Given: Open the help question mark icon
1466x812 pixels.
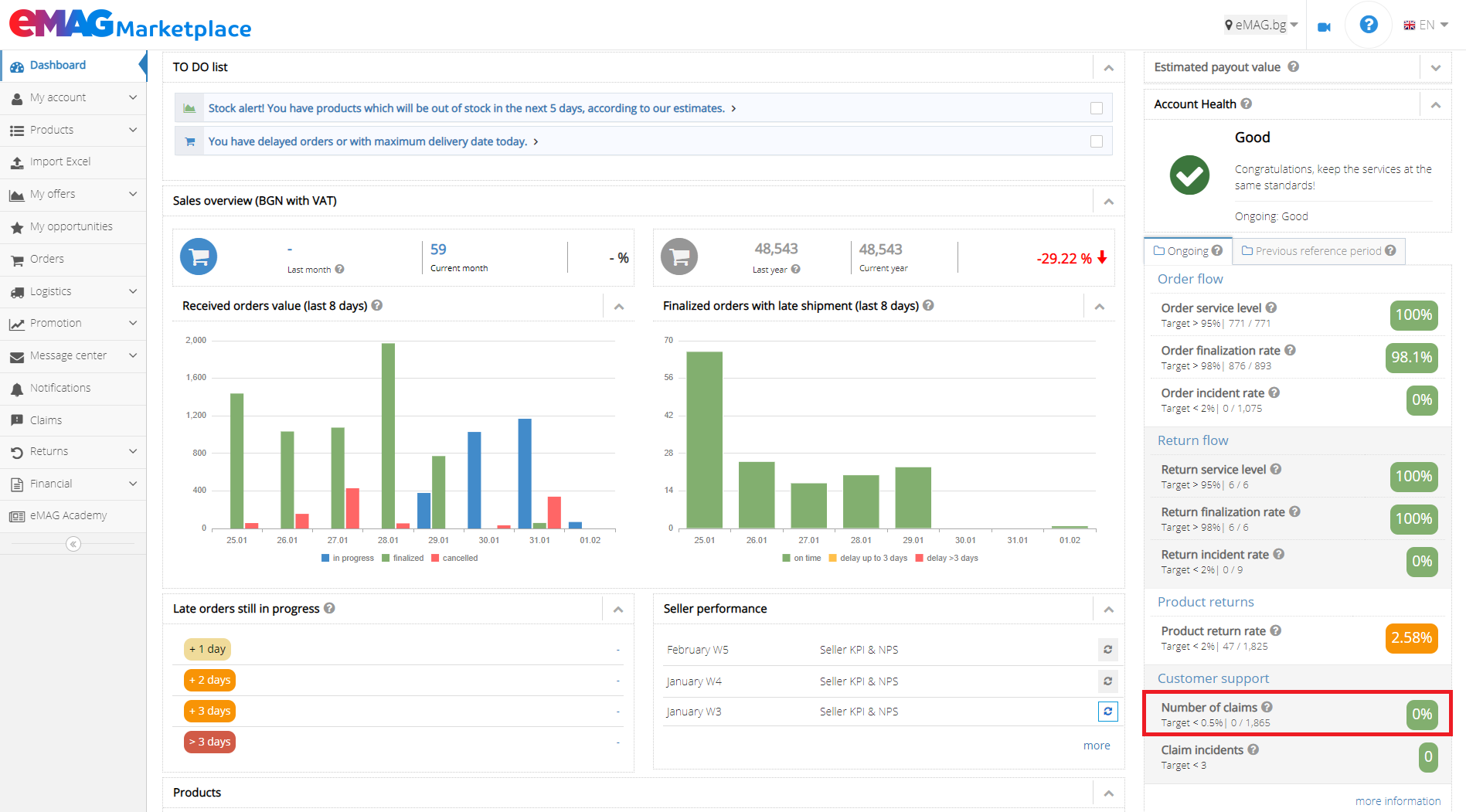Looking at the screenshot, I should (1368, 24).
